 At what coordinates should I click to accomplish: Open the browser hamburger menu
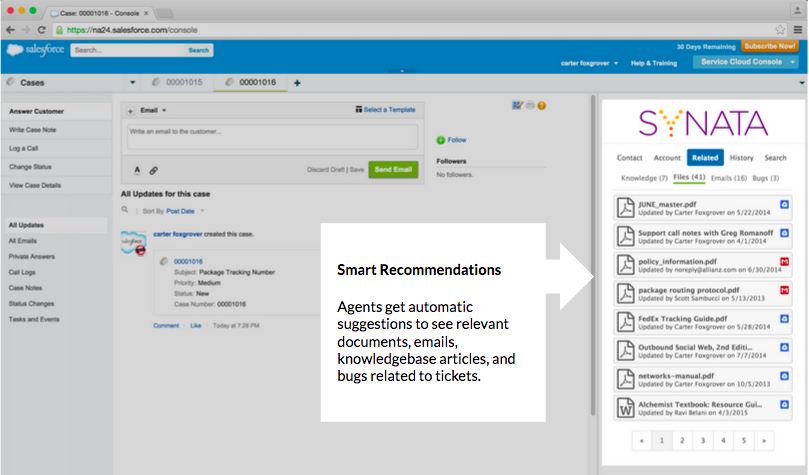[x=798, y=30]
